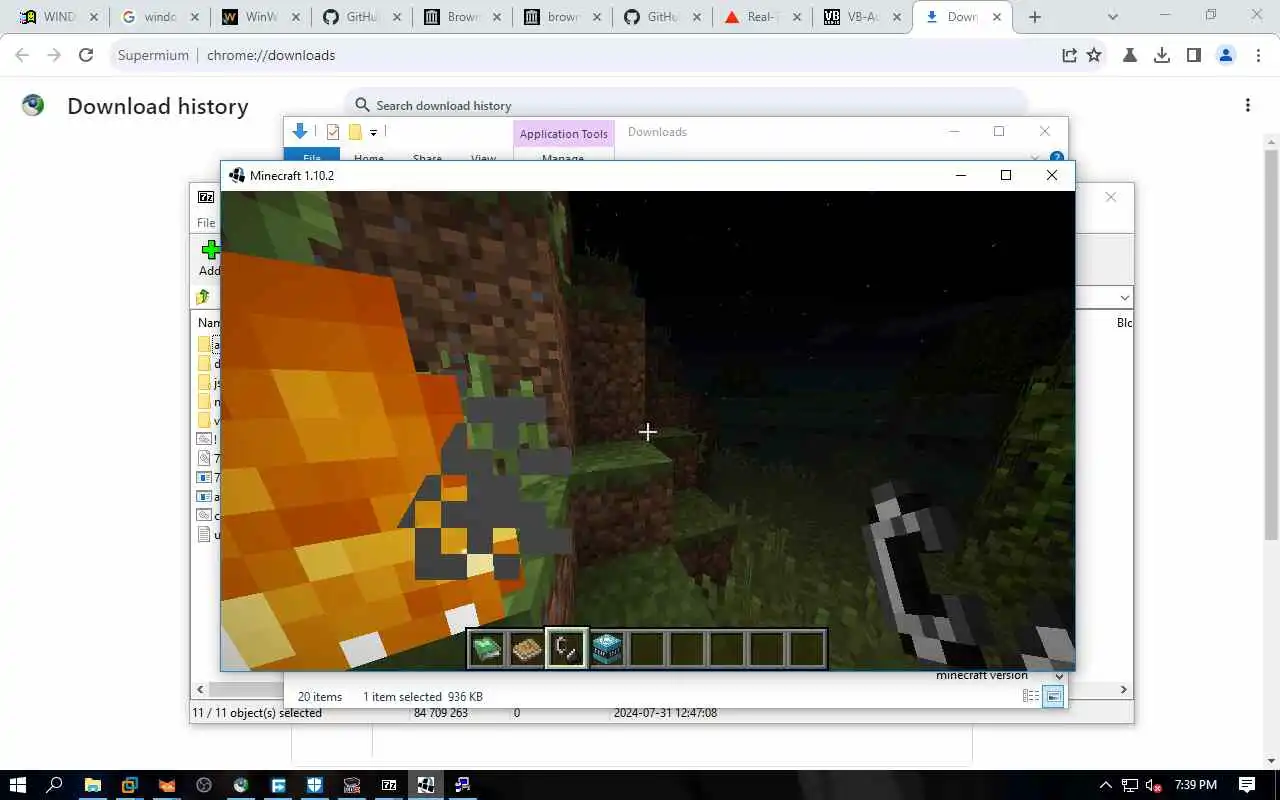The width and height of the screenshot is (1280, 800).
Task: Open the Customize Quick Access Toolbar dropdown
Action: [373, 132]
